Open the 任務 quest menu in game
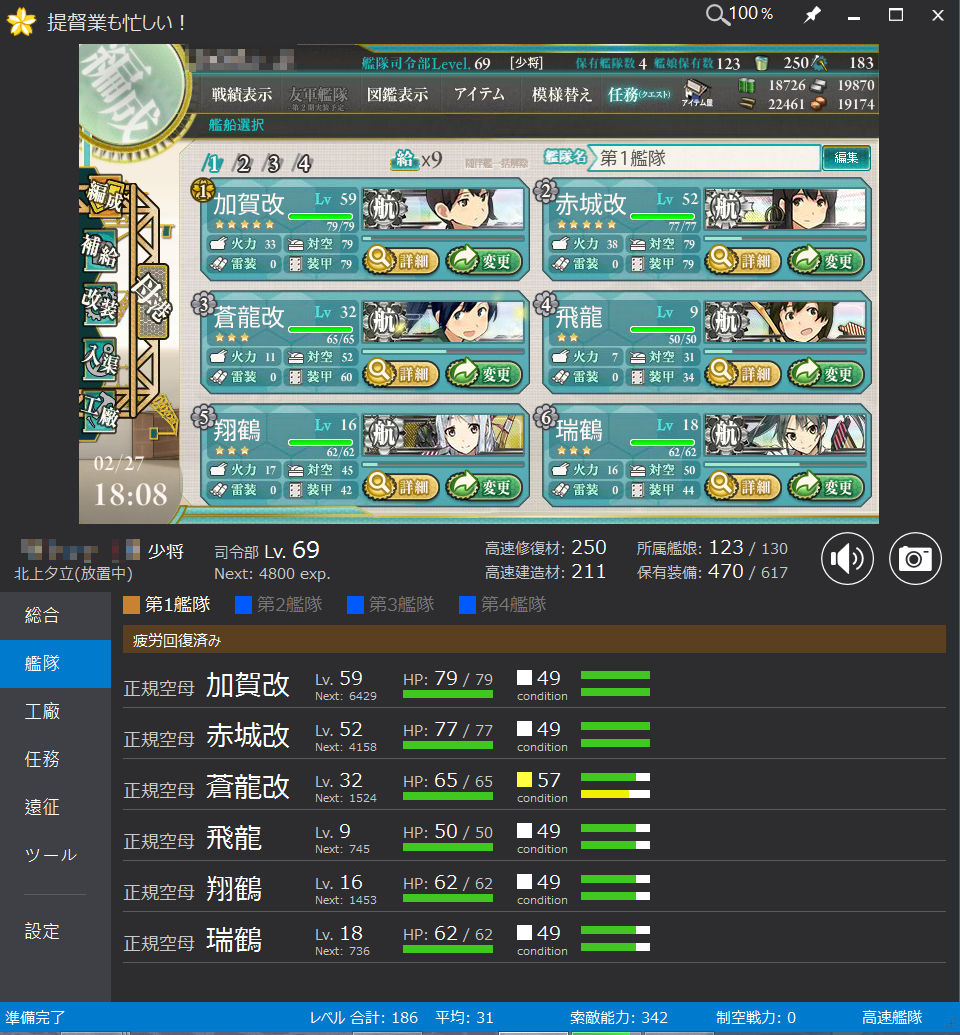 click(x=638, y=95)
